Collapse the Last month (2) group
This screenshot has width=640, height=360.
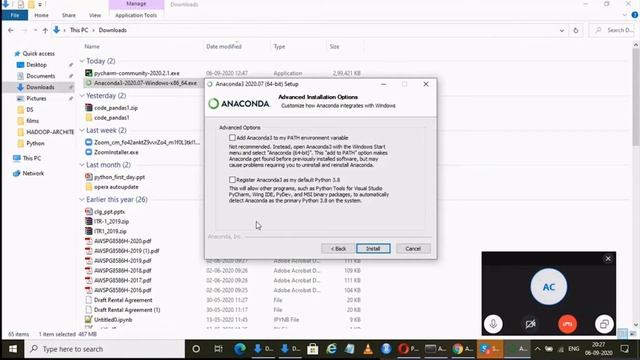tap(82, 165)
